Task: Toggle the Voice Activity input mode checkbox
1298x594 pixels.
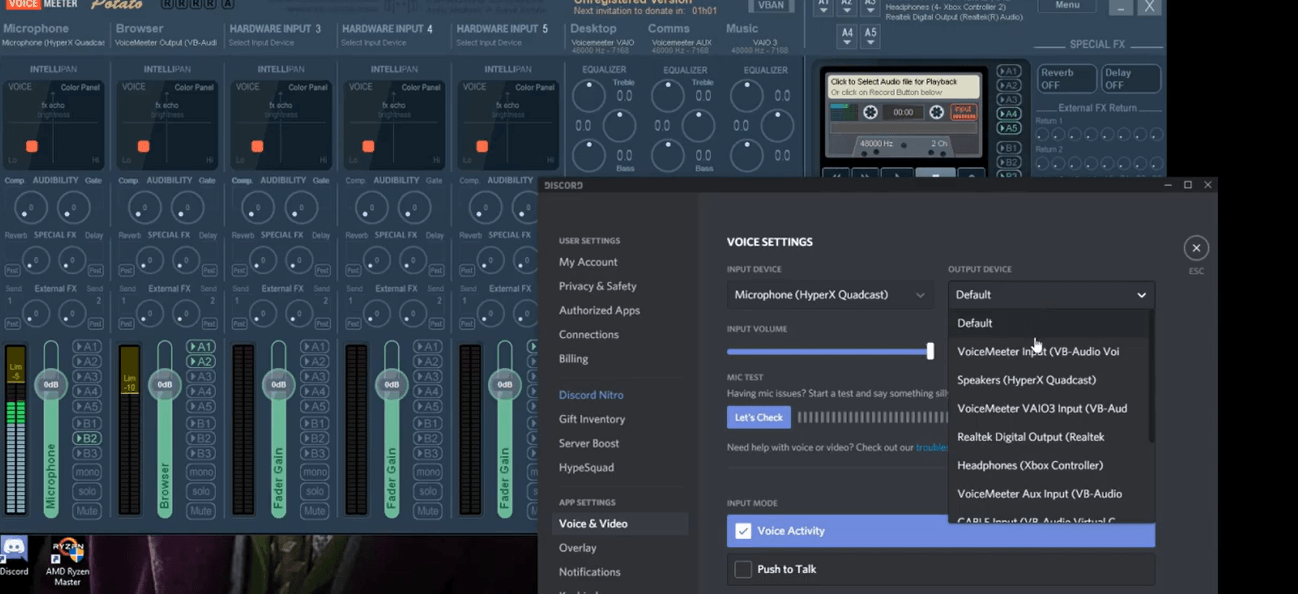Action: (x=743, y=531)
